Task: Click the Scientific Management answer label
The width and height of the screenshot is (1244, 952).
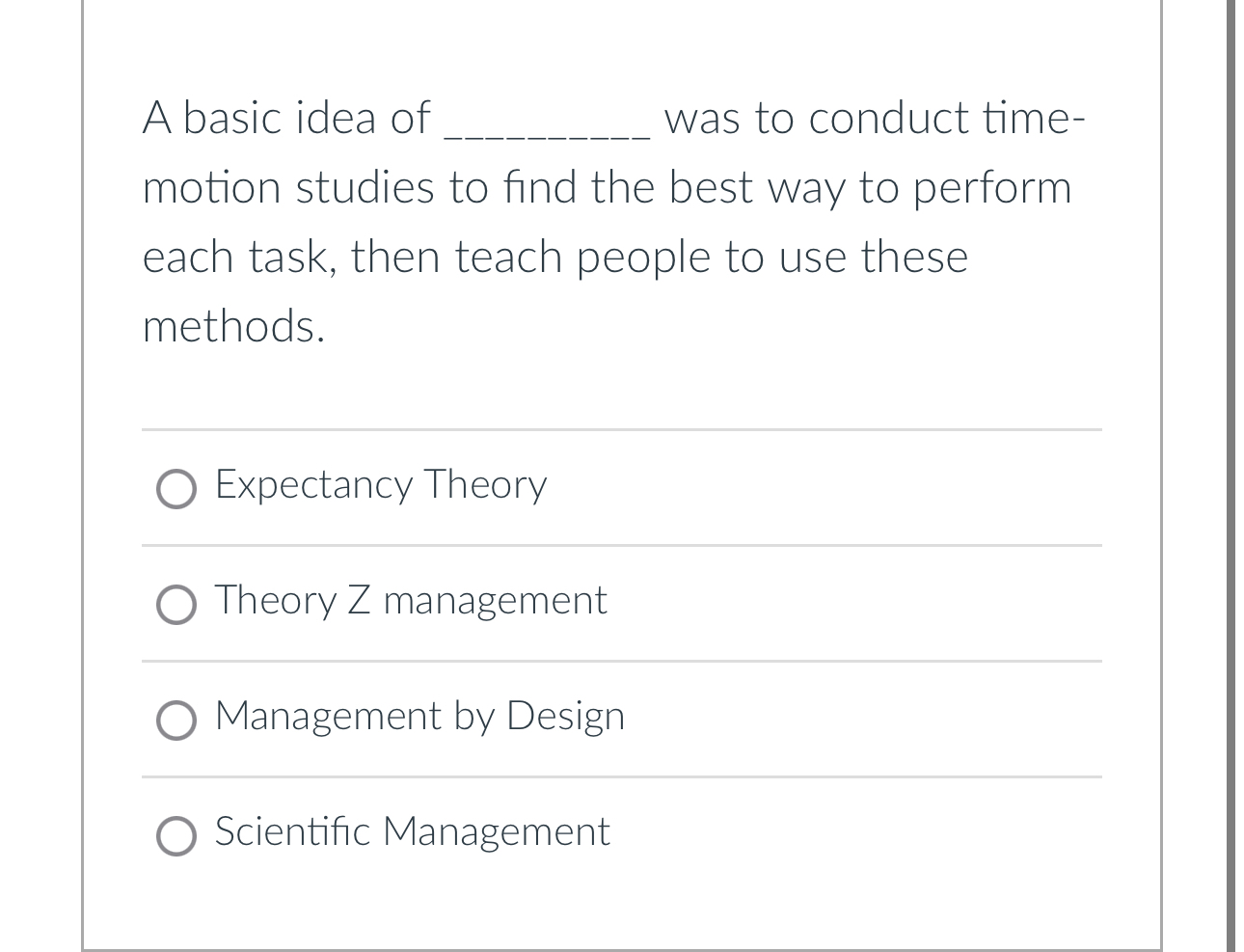Action: 412,831
